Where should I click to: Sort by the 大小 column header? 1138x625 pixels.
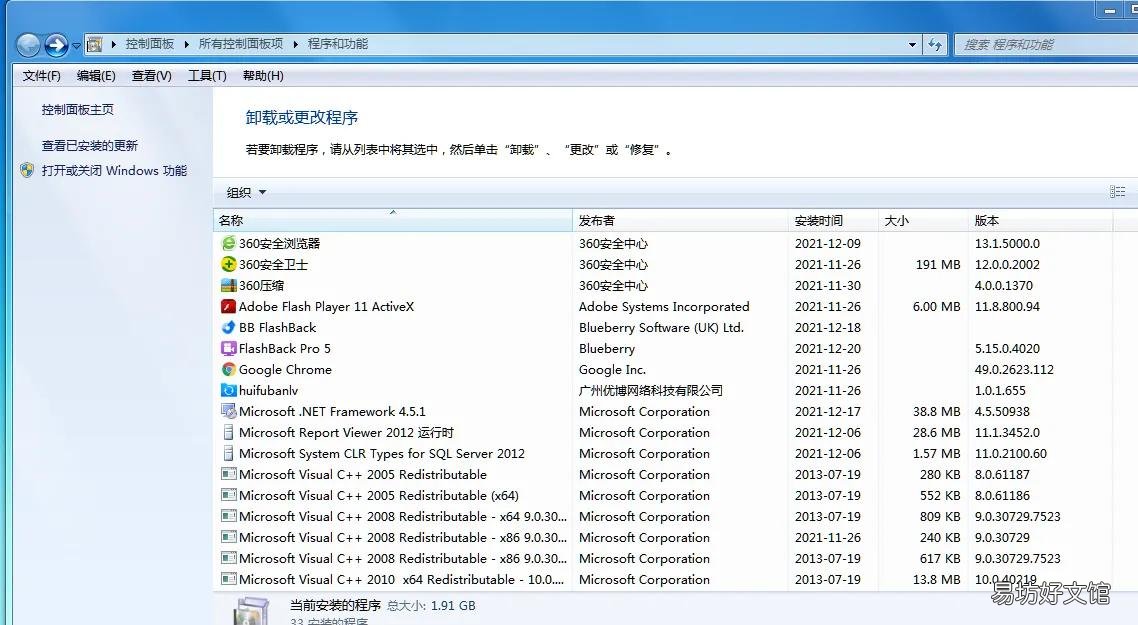click(923, 221)
